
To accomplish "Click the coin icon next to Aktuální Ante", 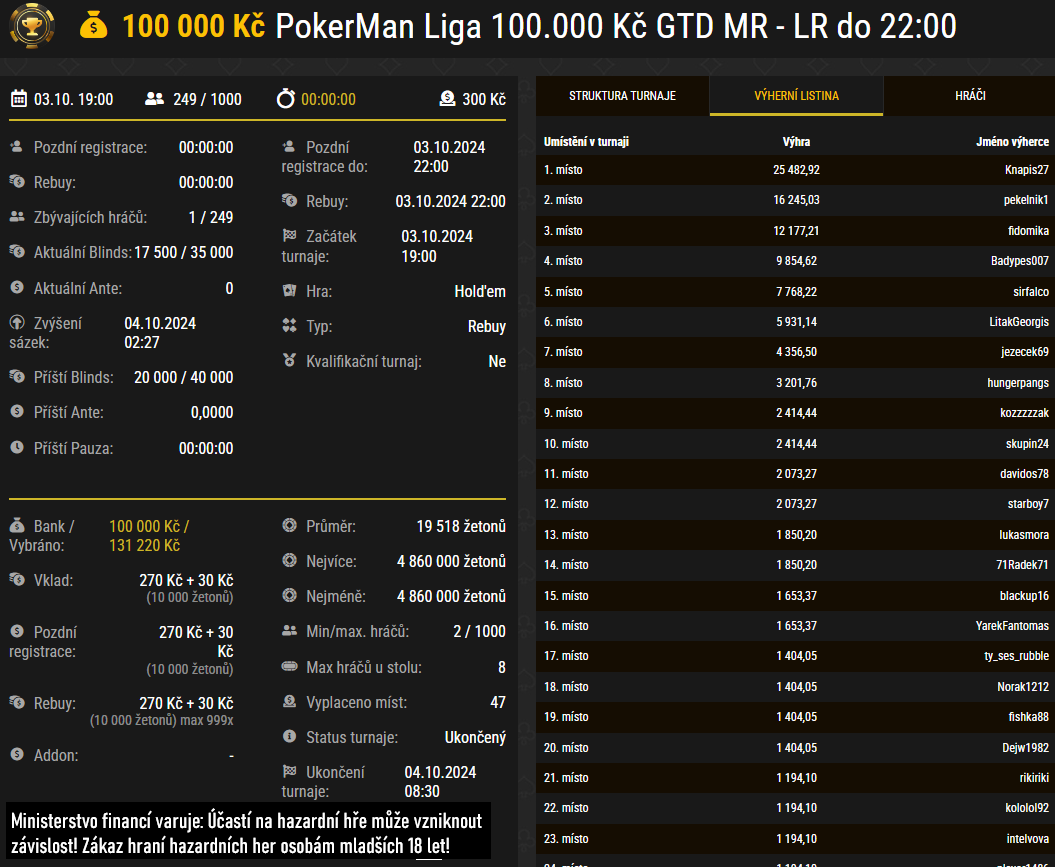I will point(17,287).
